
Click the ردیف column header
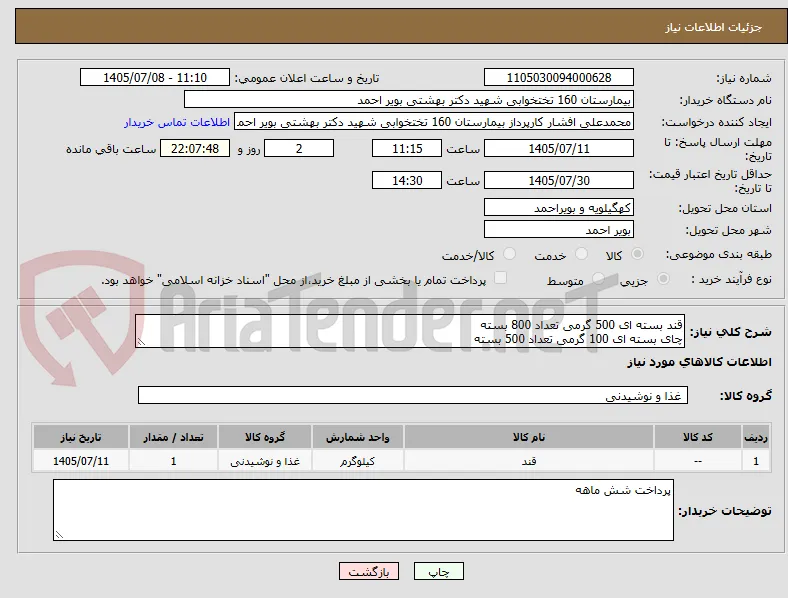756,437
